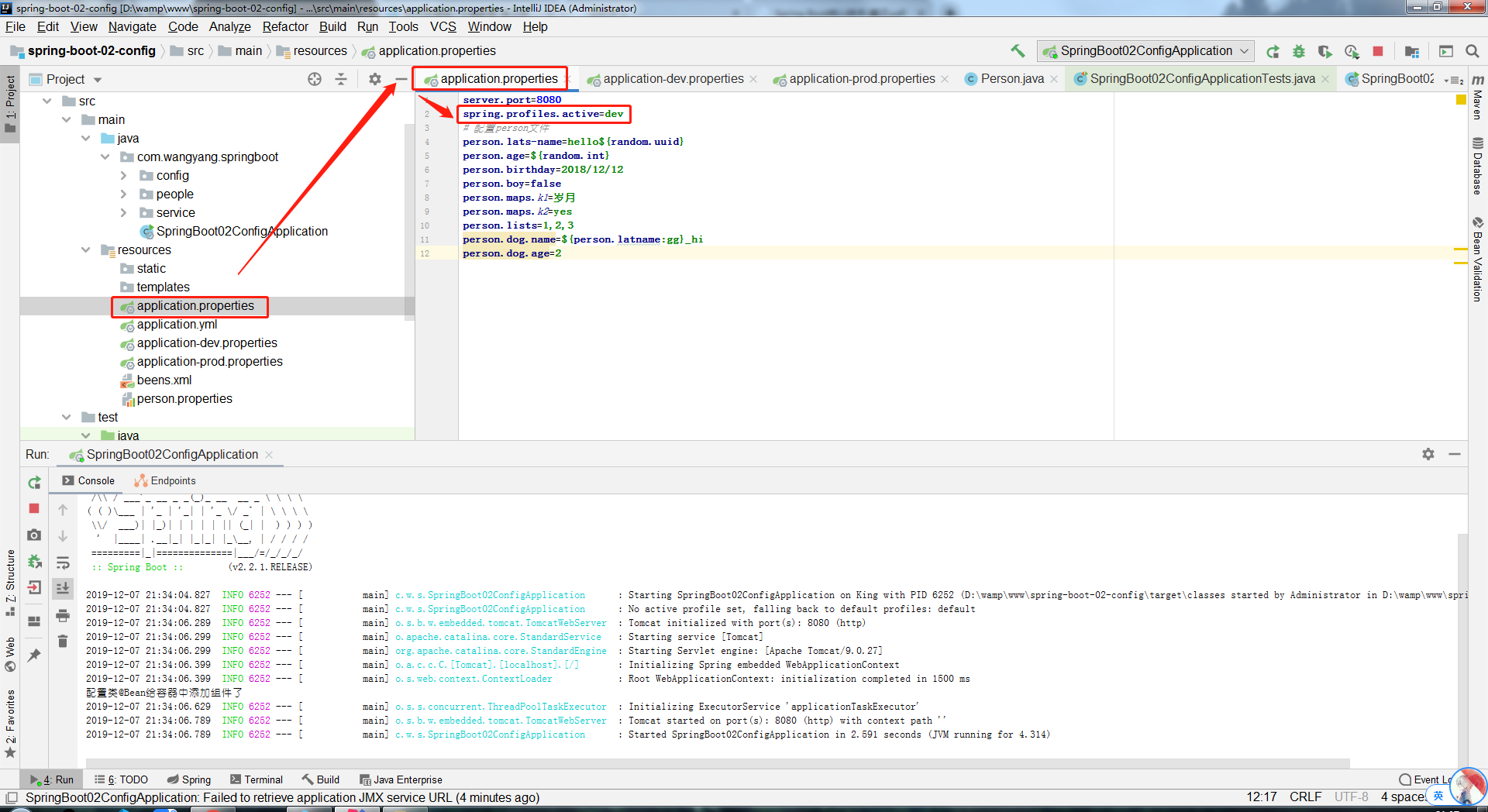
Task: Collapse the resources folder
Action: coord(86,249)
